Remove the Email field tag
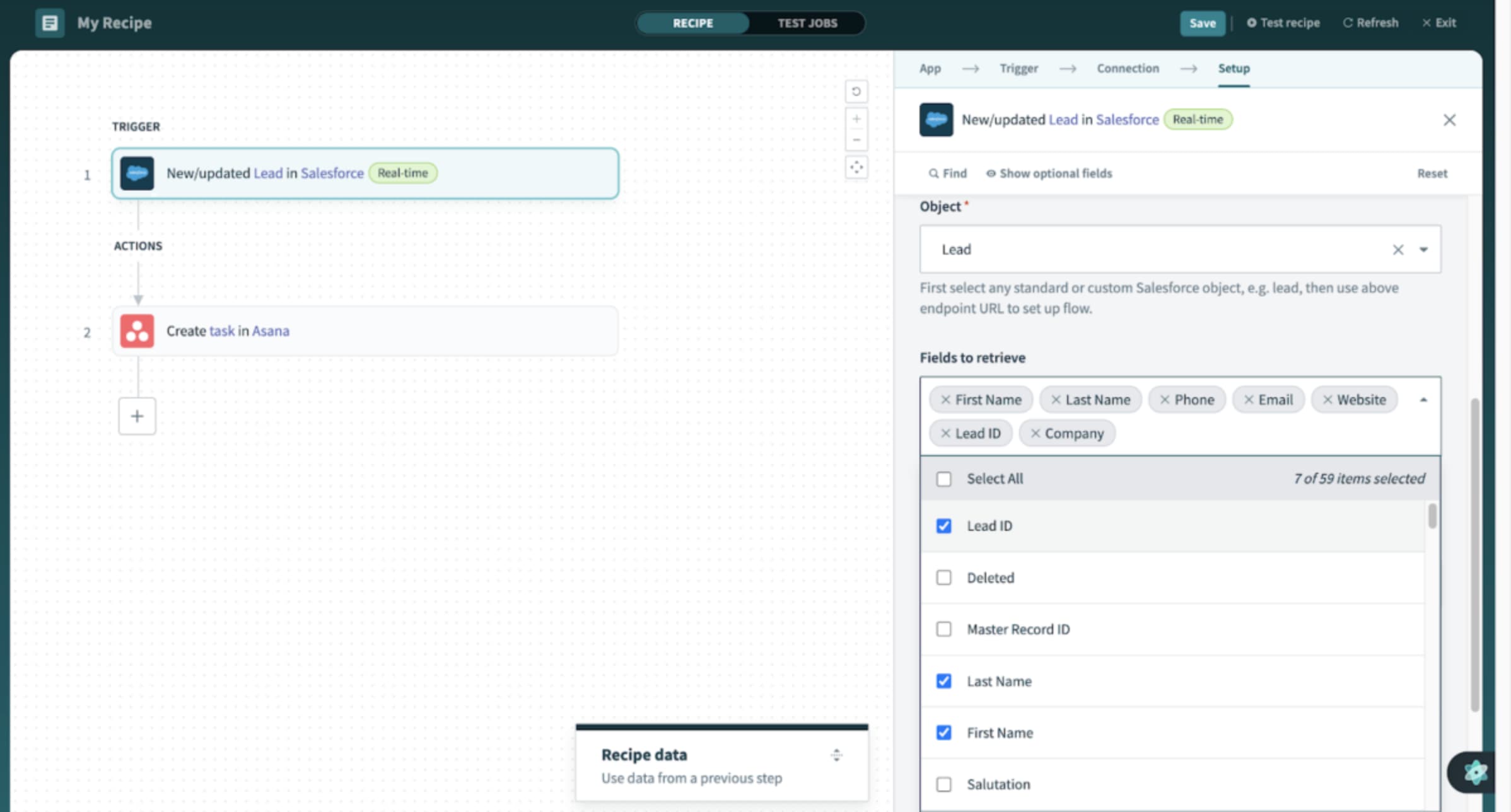This screenshot has height=812, width=1511. [1249, 400]
